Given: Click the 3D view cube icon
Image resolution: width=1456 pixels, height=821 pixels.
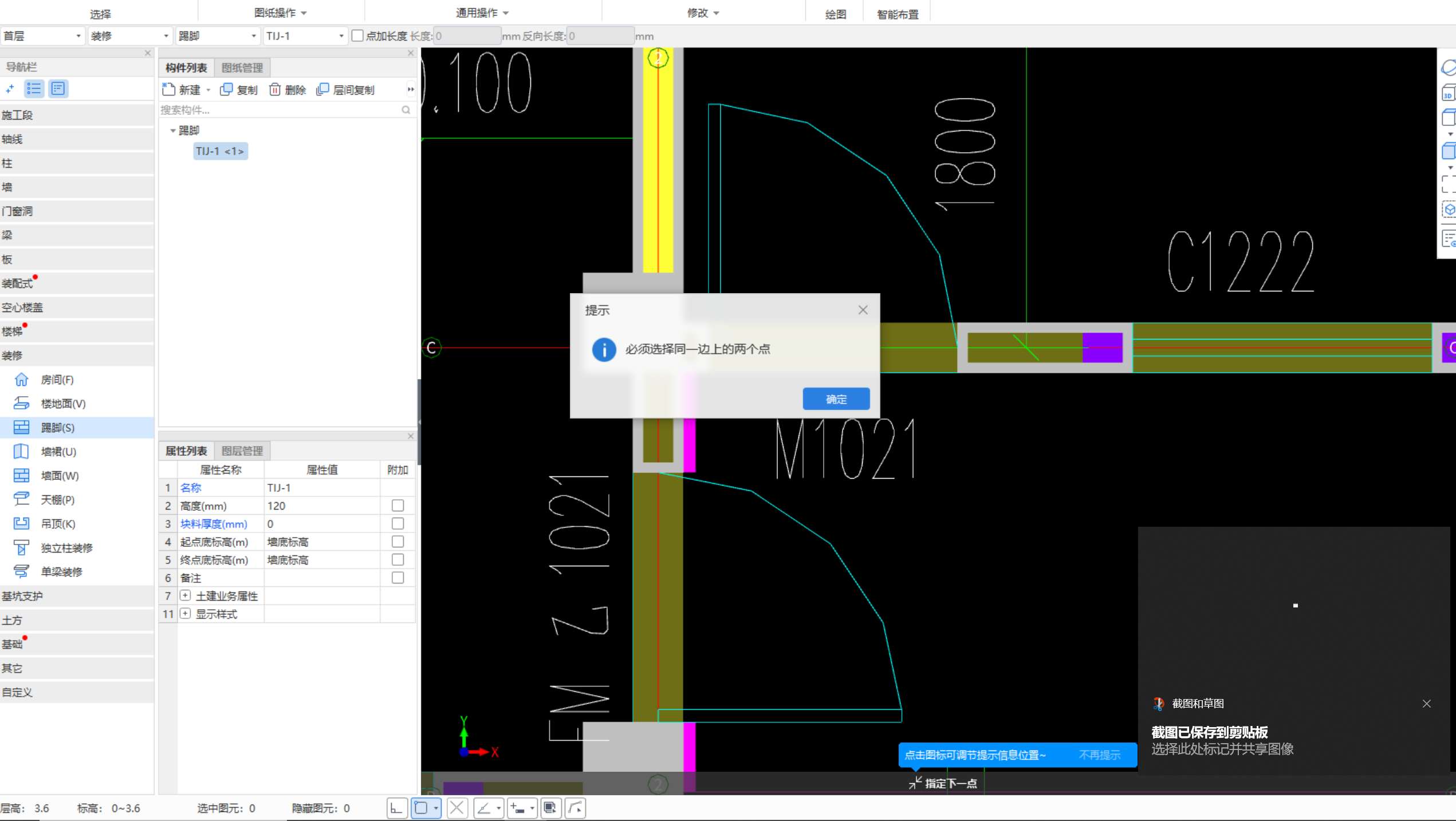Looking at the screenshot, I should point(1448,93).
